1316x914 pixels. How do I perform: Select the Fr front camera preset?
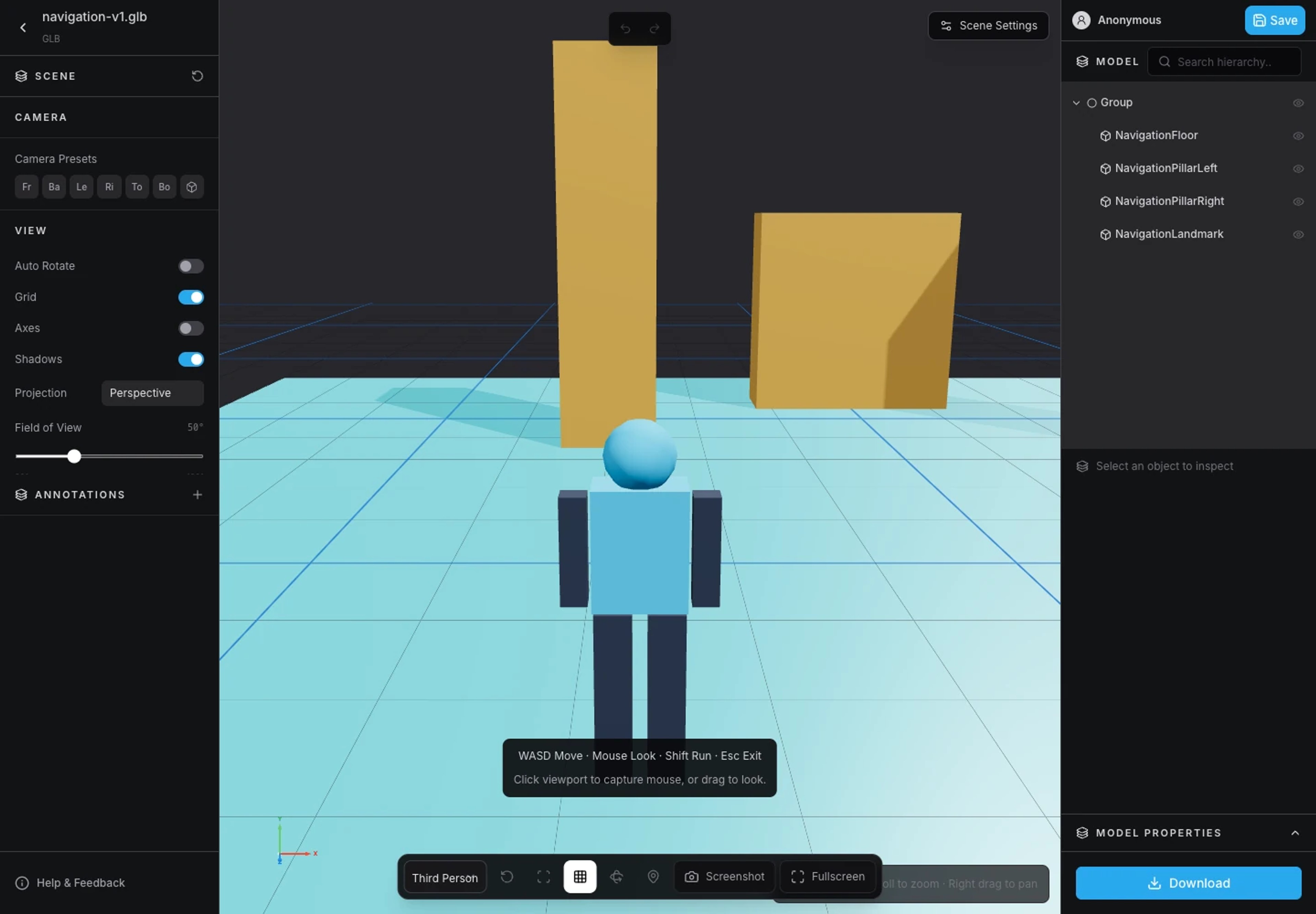pos(26,187)
